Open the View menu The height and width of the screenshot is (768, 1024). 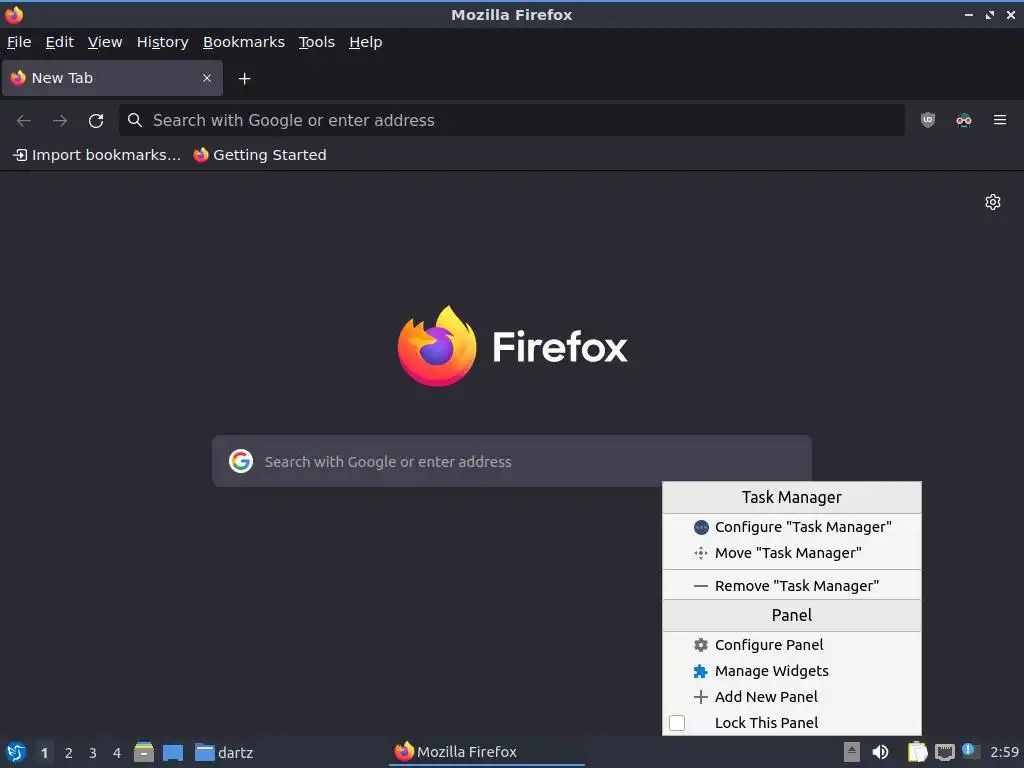105,42
